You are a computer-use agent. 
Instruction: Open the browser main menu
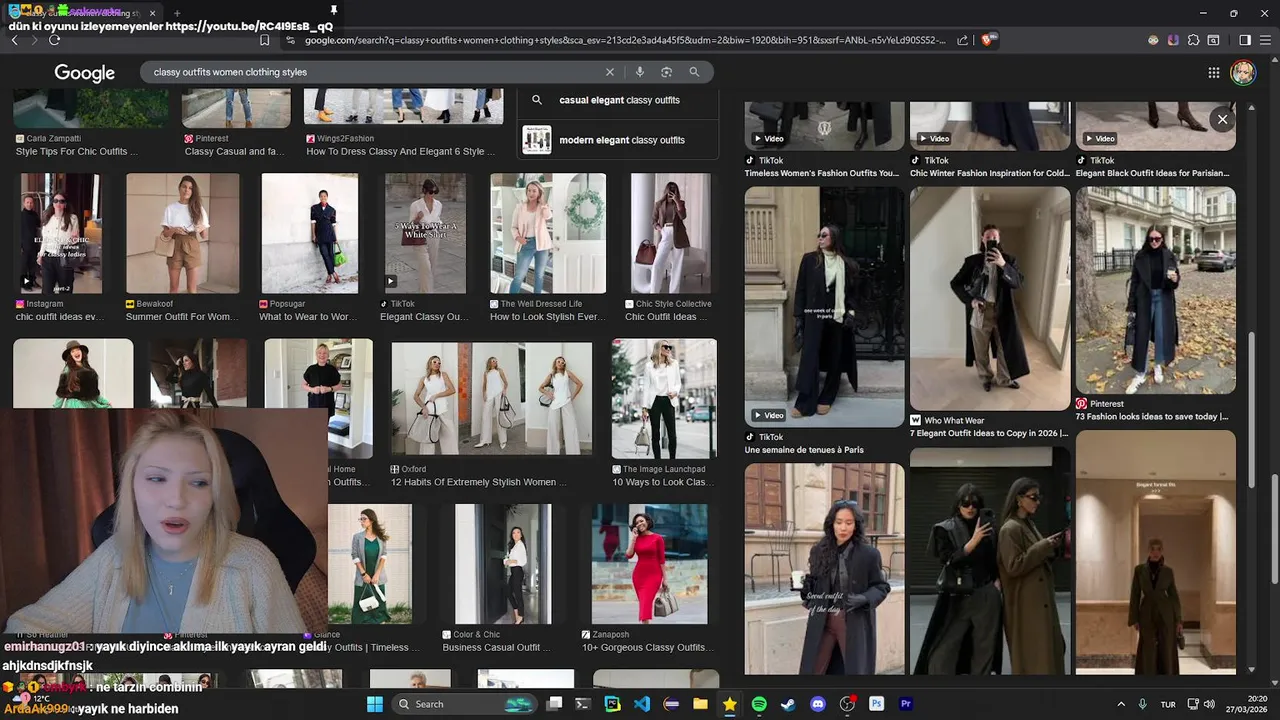coord(1264,40)
